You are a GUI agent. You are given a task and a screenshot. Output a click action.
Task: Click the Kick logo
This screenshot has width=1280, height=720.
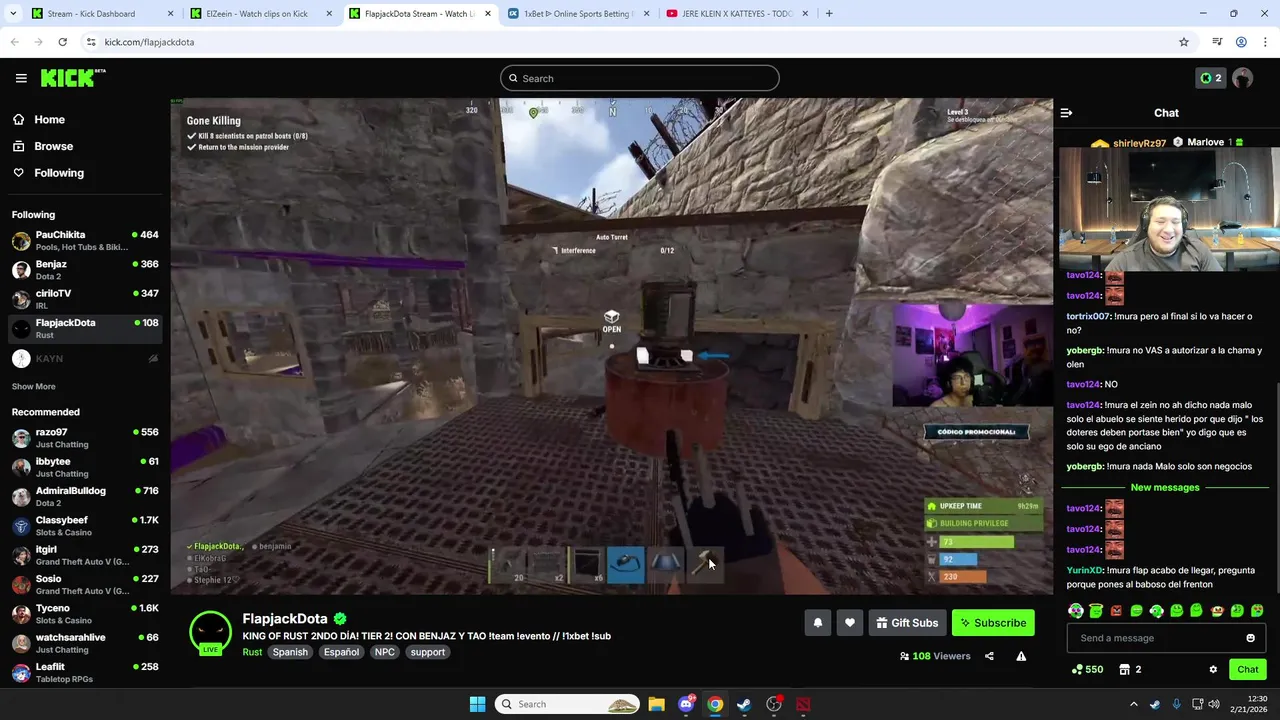pos(73,78)
